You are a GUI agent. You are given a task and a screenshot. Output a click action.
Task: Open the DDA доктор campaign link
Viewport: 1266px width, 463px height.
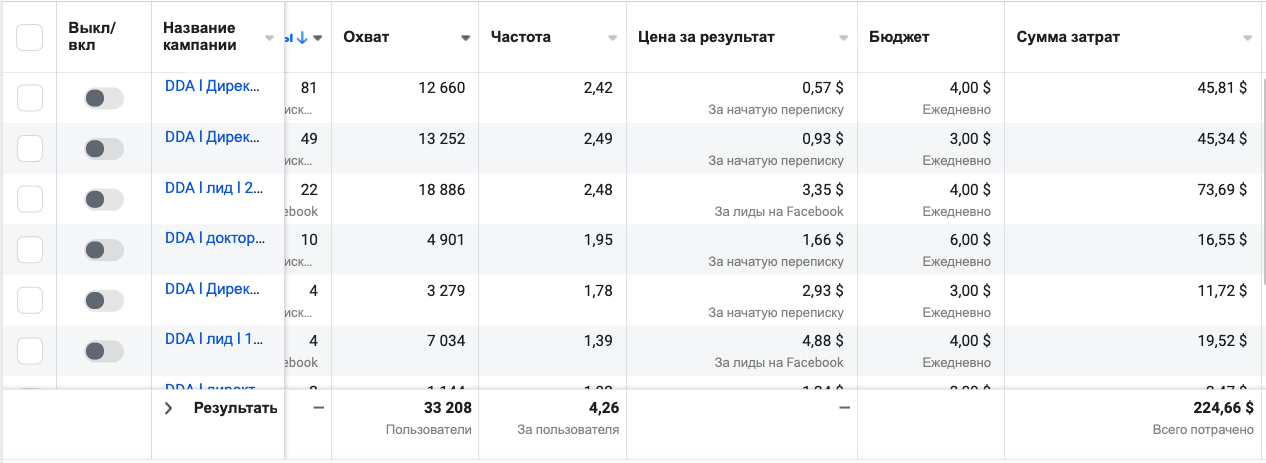[x=215, y=238]
